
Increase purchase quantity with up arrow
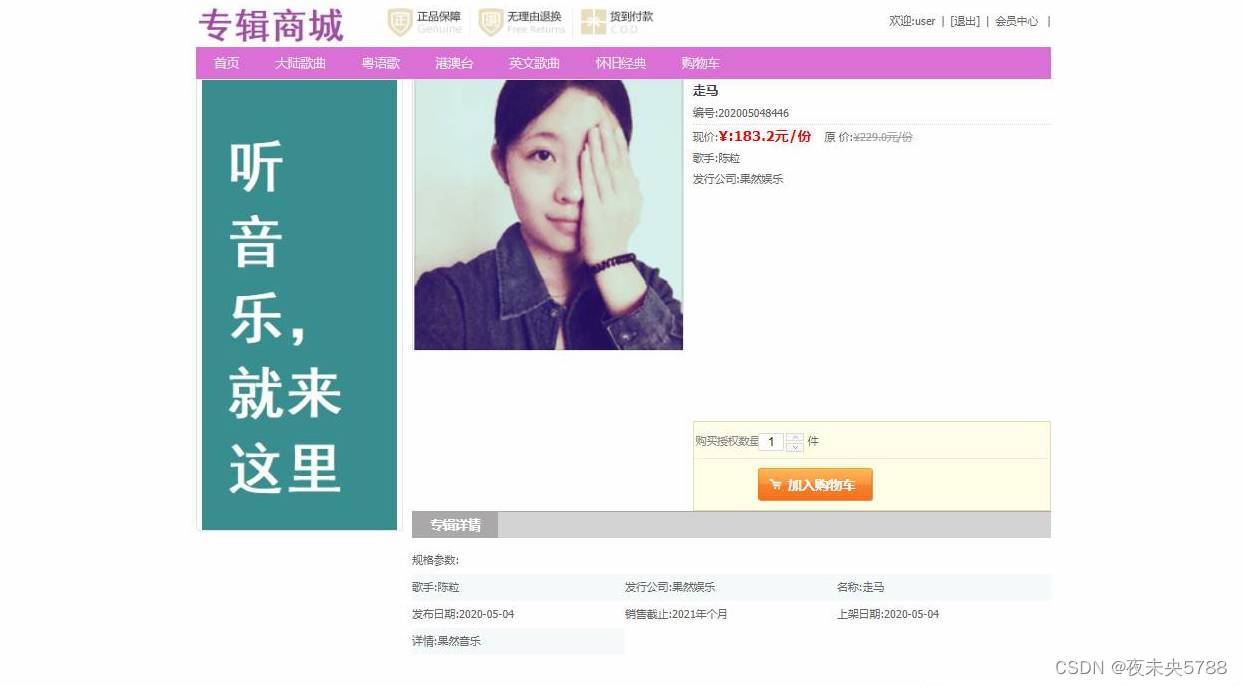(x=795, y=437)
